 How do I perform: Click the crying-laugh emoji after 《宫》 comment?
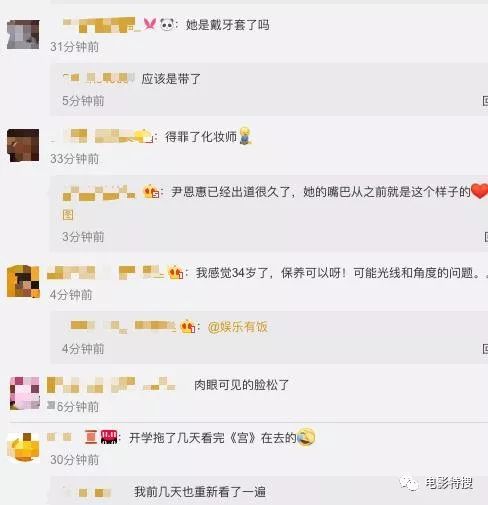(306, 437)
